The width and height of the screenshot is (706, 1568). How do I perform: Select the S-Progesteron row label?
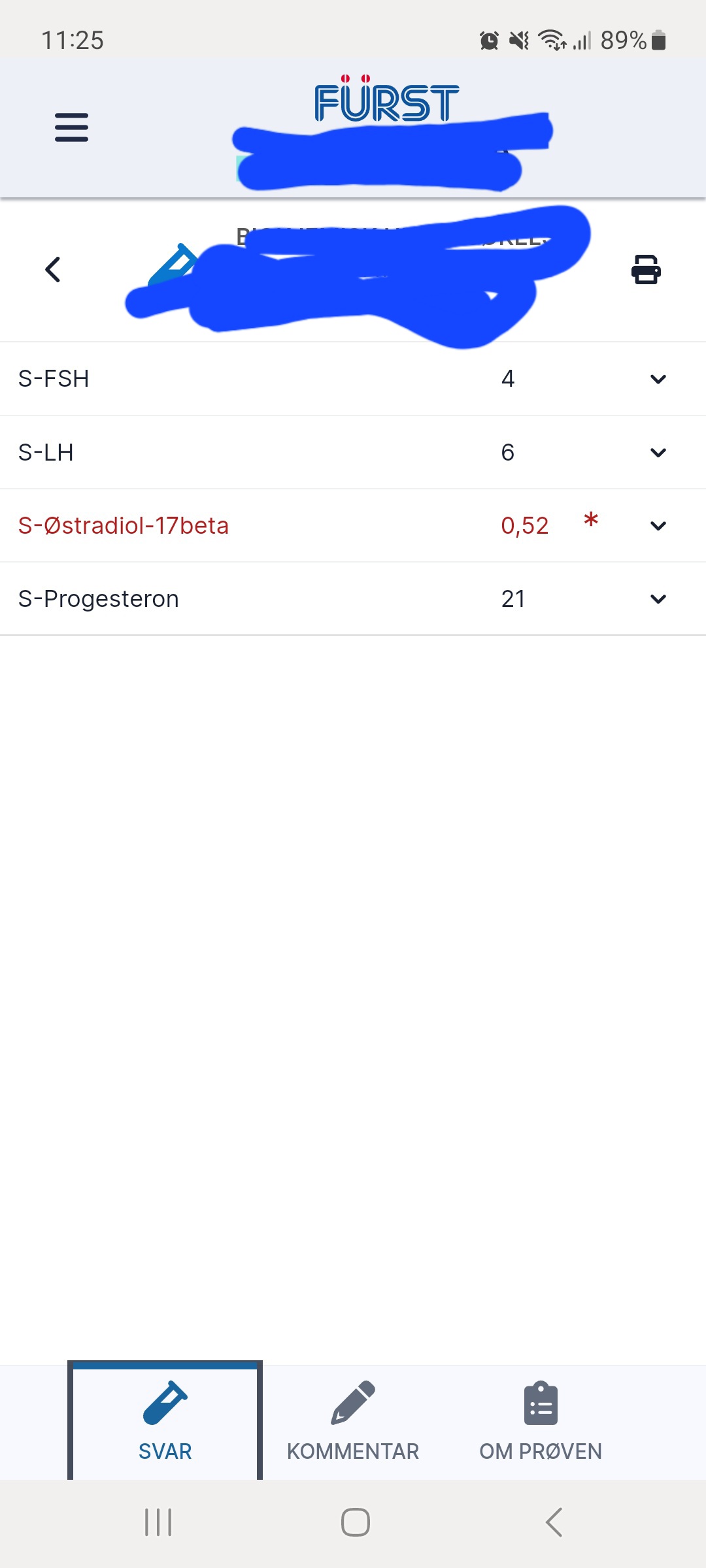99,598
